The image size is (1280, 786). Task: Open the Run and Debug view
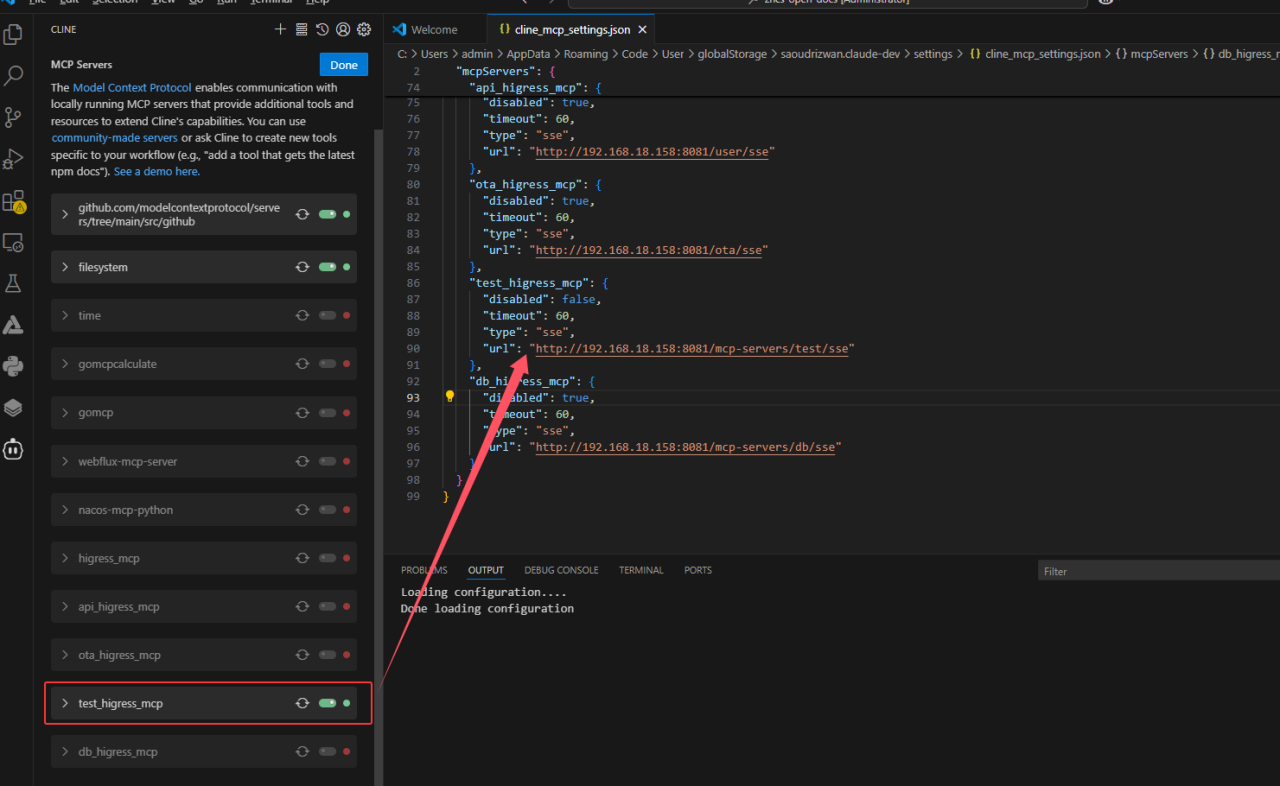(14, 159)
